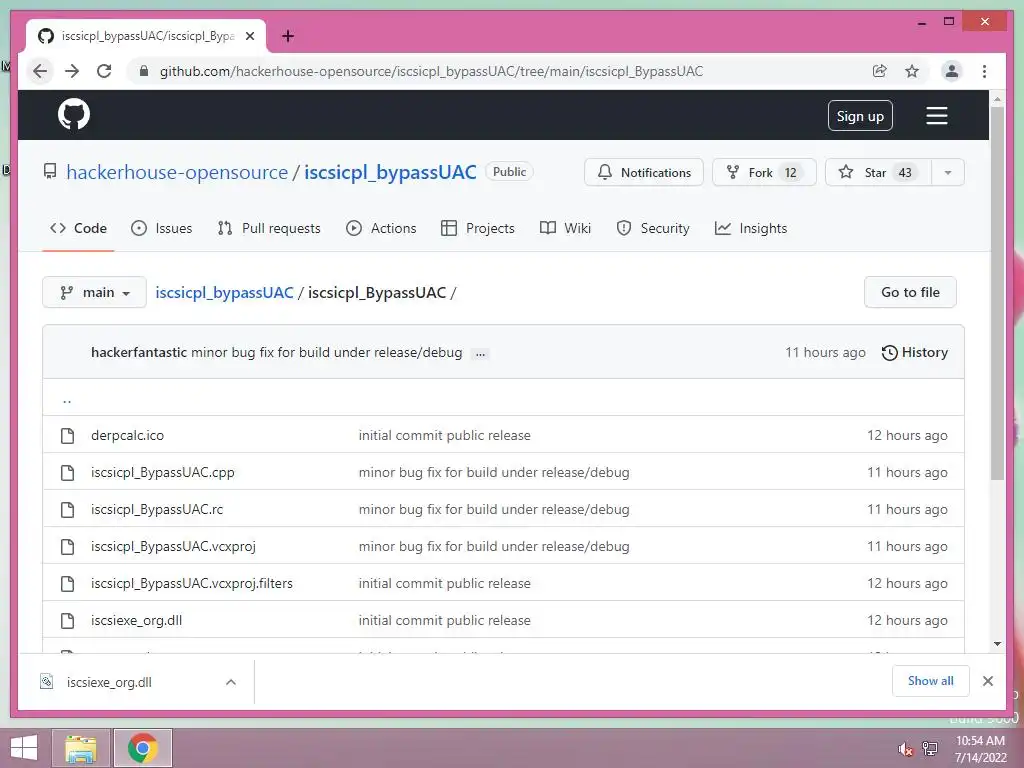
Task: Bookmark this page with star icon
Action: coord(912,71)
